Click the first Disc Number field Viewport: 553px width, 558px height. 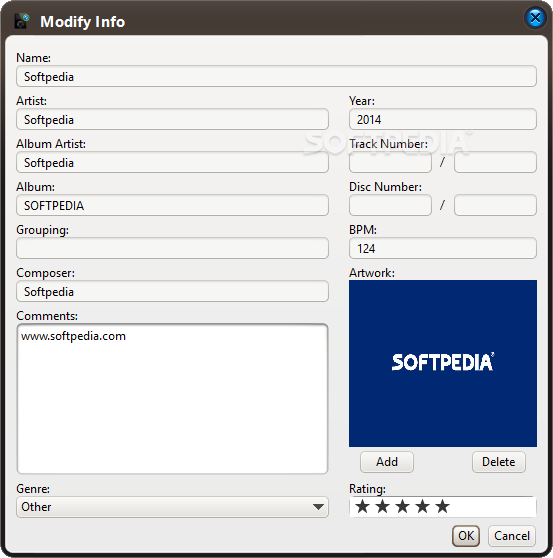pos(390,205)
